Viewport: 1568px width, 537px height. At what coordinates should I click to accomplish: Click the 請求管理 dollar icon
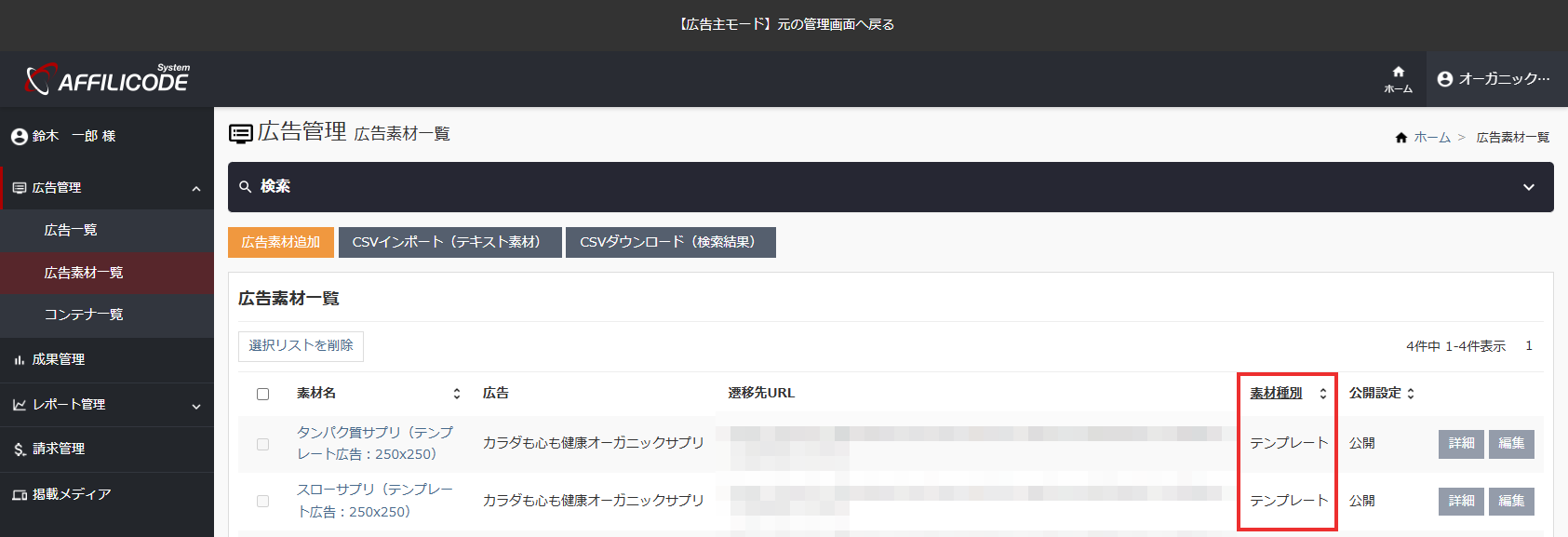(x=19, y=450)
